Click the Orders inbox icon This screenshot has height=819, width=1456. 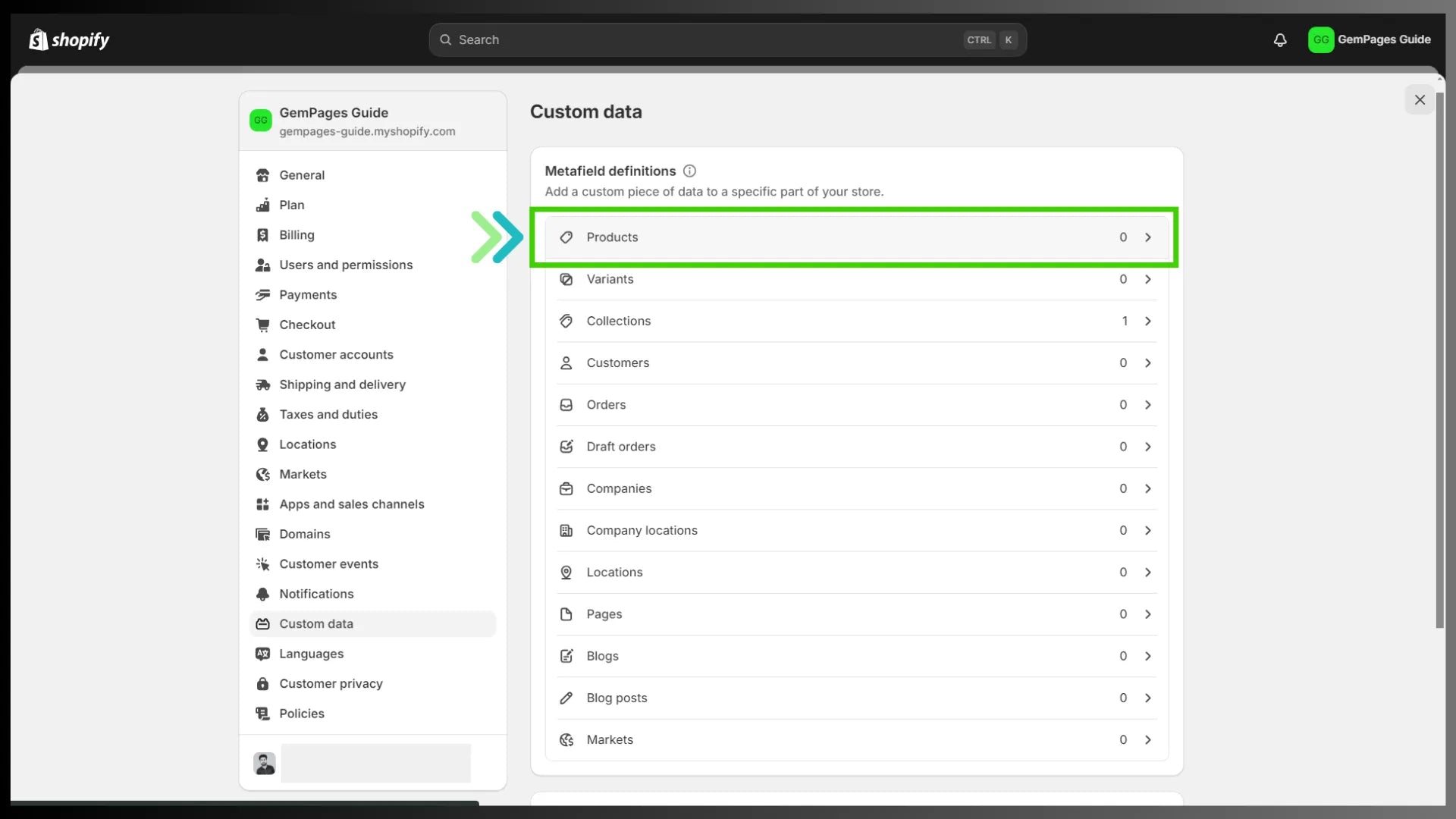click(x=566, y=405)
